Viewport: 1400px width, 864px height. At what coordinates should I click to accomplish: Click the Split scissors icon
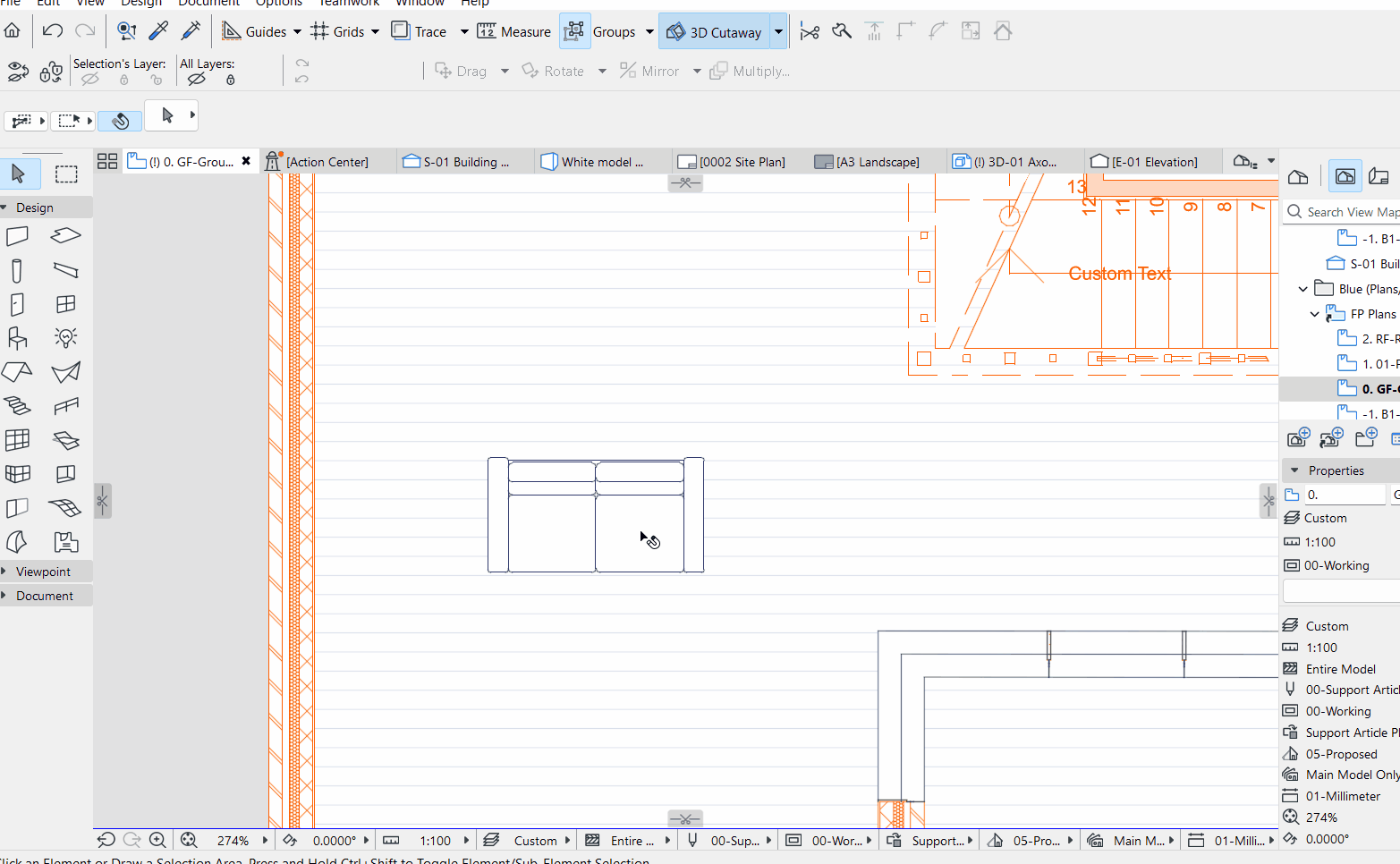click(810, 32)
